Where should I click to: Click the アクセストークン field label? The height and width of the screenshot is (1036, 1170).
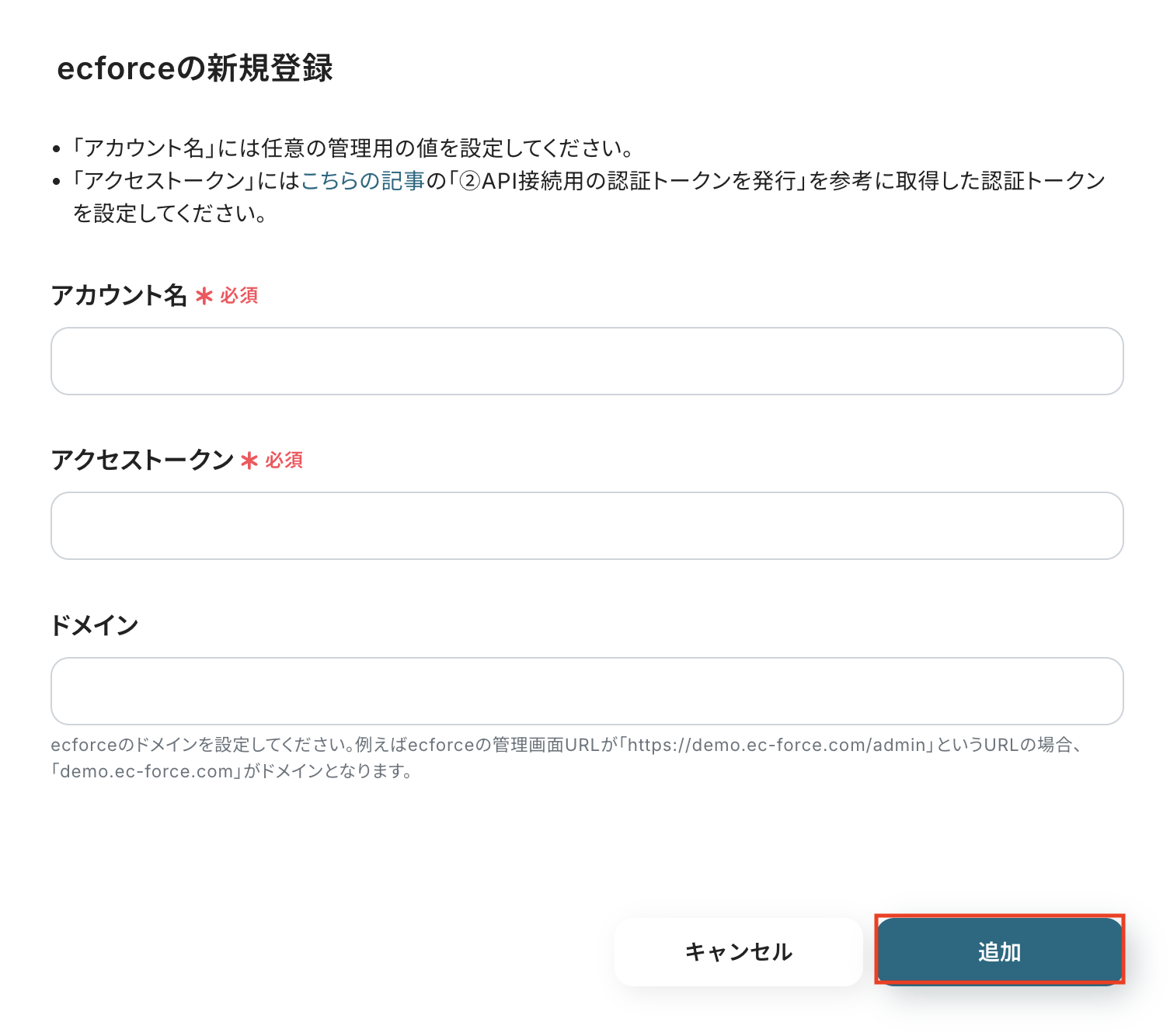142,461
